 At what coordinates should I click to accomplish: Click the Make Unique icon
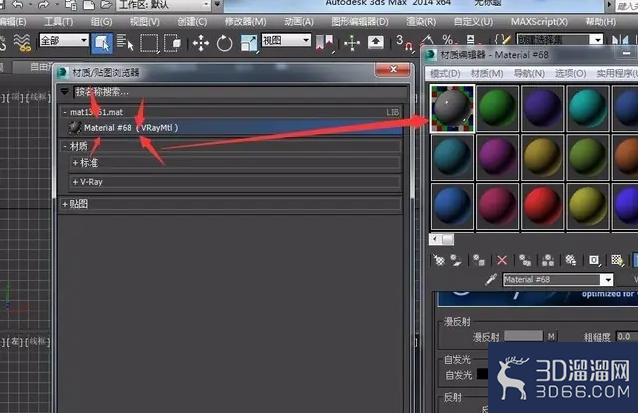[x=548, y=260]
